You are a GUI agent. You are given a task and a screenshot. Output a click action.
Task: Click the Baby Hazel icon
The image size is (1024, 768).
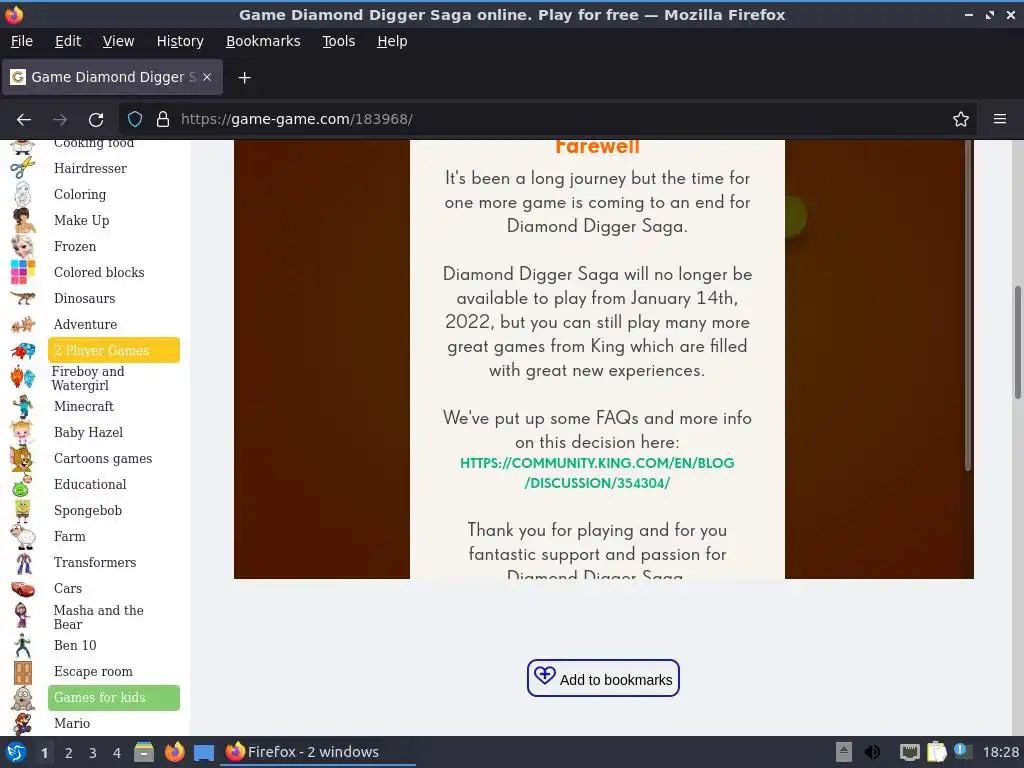(22, 432)
